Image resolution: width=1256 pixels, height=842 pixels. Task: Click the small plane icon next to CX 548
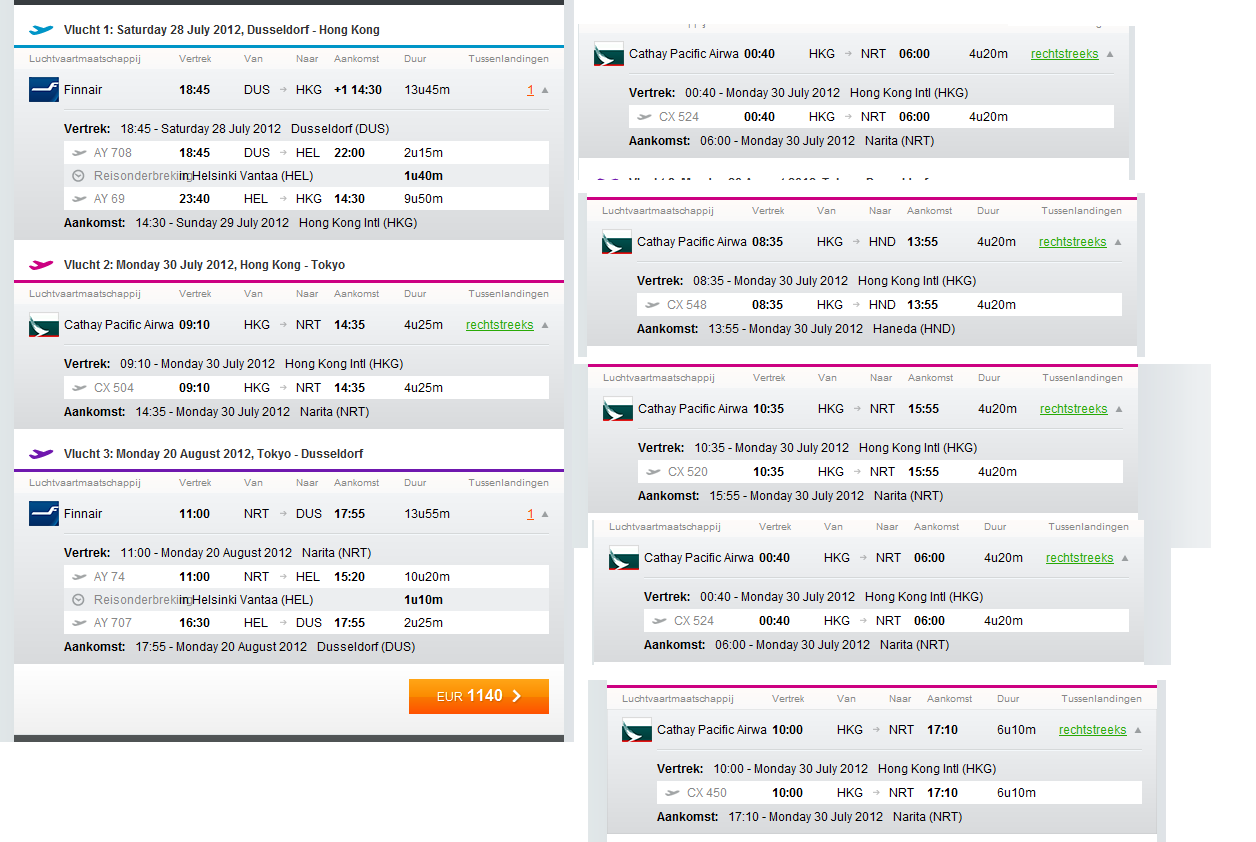click(652, 305)
